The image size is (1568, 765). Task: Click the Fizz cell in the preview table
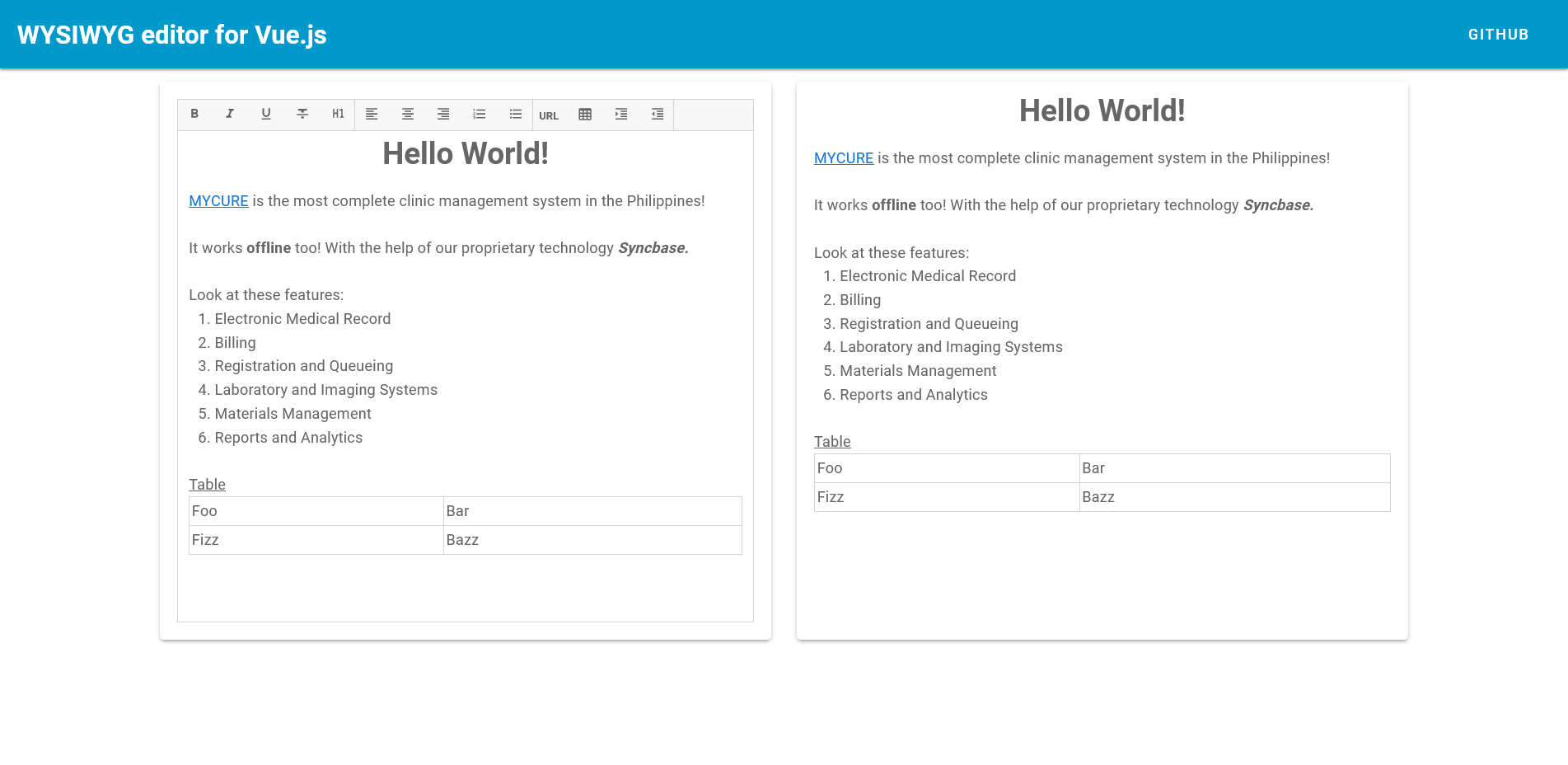(947, 497)
